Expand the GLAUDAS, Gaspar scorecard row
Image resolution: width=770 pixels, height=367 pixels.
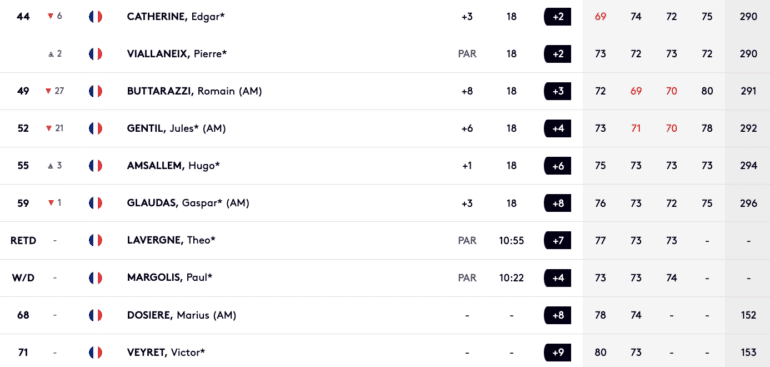(385, 203)
